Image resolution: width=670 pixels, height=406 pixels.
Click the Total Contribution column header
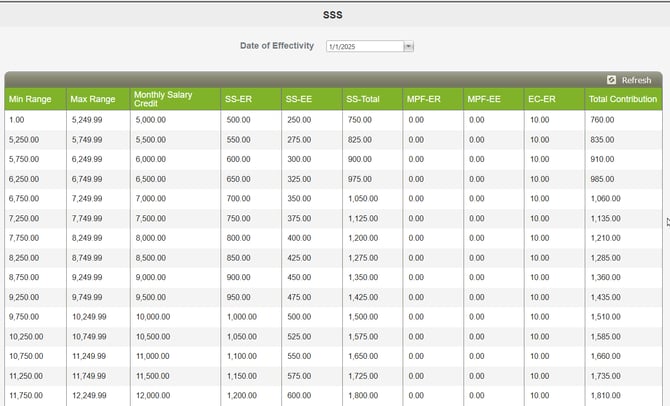[623, 99]
